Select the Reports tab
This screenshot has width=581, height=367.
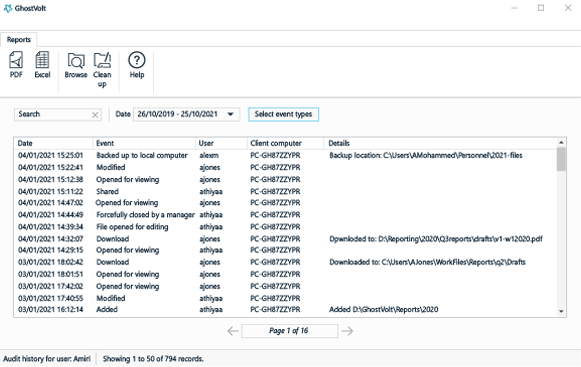coord(19,40)
